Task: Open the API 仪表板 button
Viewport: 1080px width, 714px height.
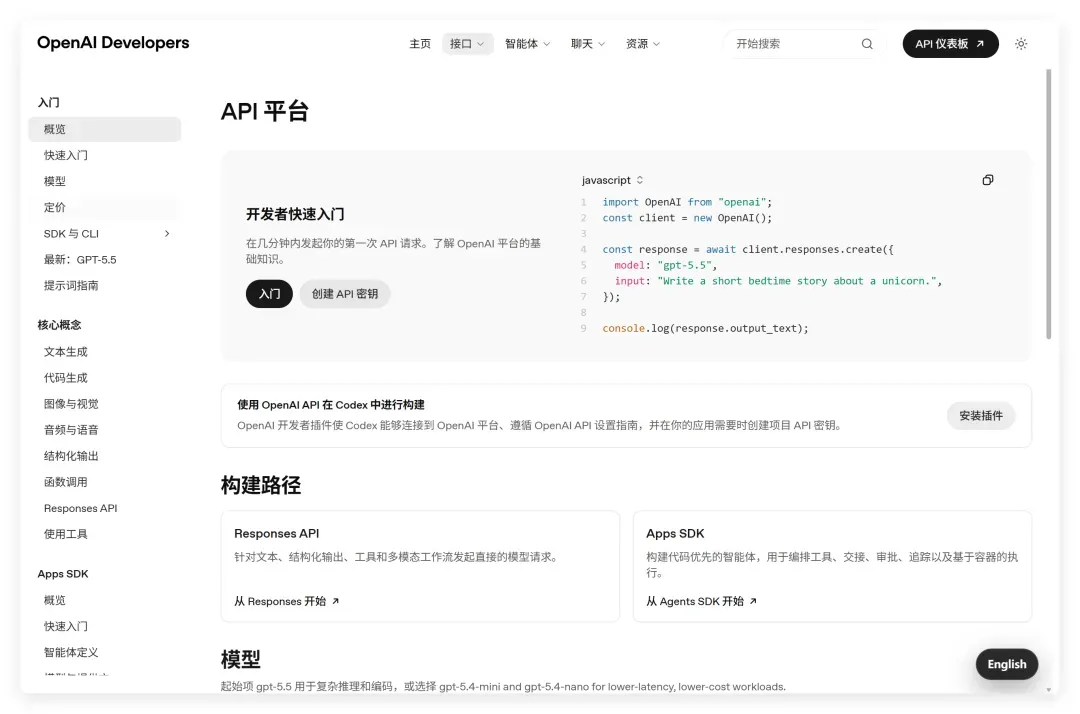Action: coord(950,44)
